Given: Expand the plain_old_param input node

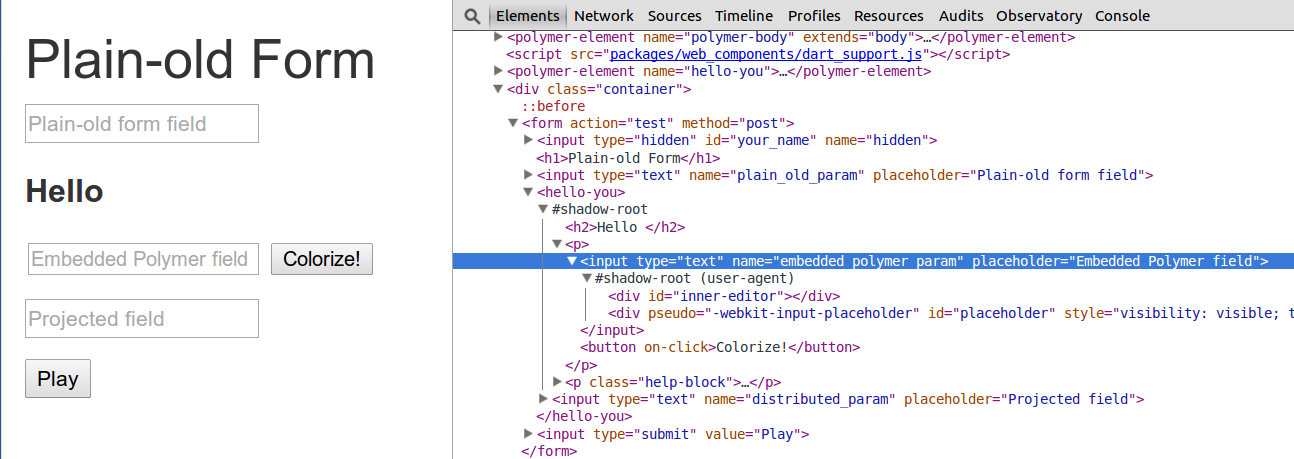Looking at the screenshot, I should pyautogui.click(x=529, y=175).
